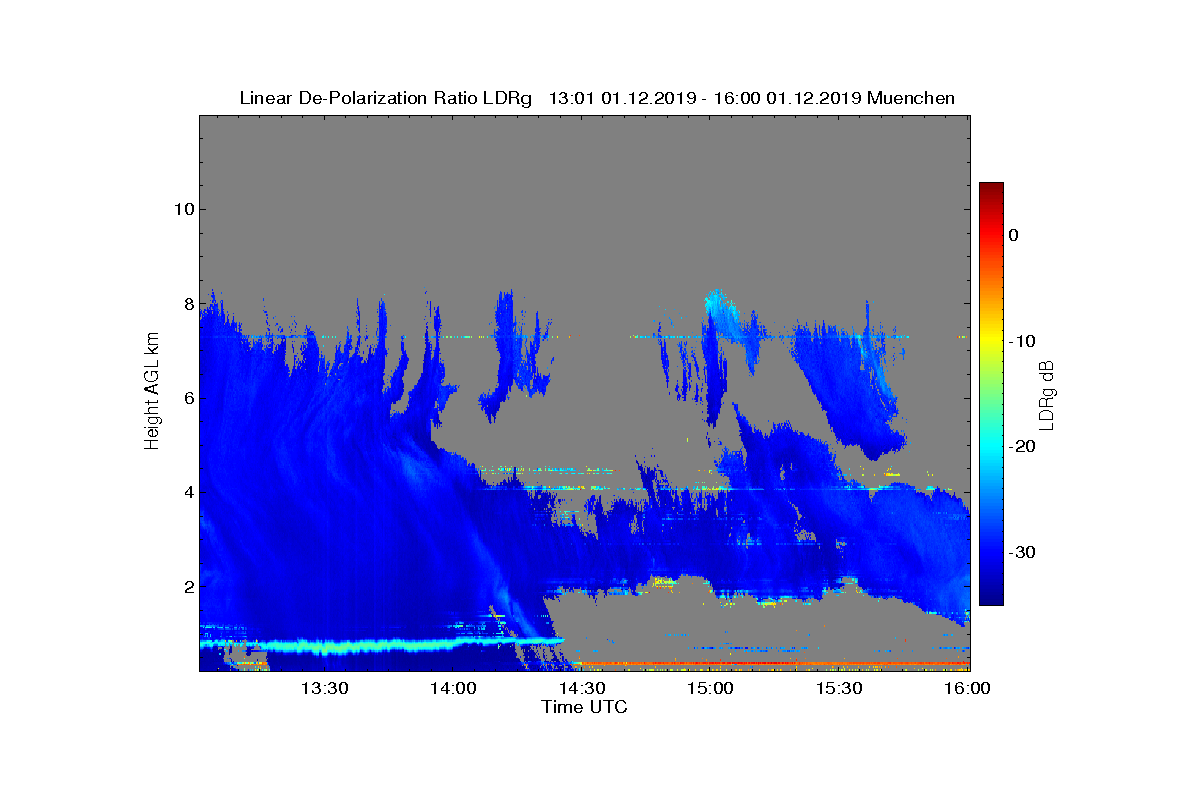Click the 'Height AGL km' axis label
The height and width of the screenshot is (800, 1200).
click(x=152, y=392)
